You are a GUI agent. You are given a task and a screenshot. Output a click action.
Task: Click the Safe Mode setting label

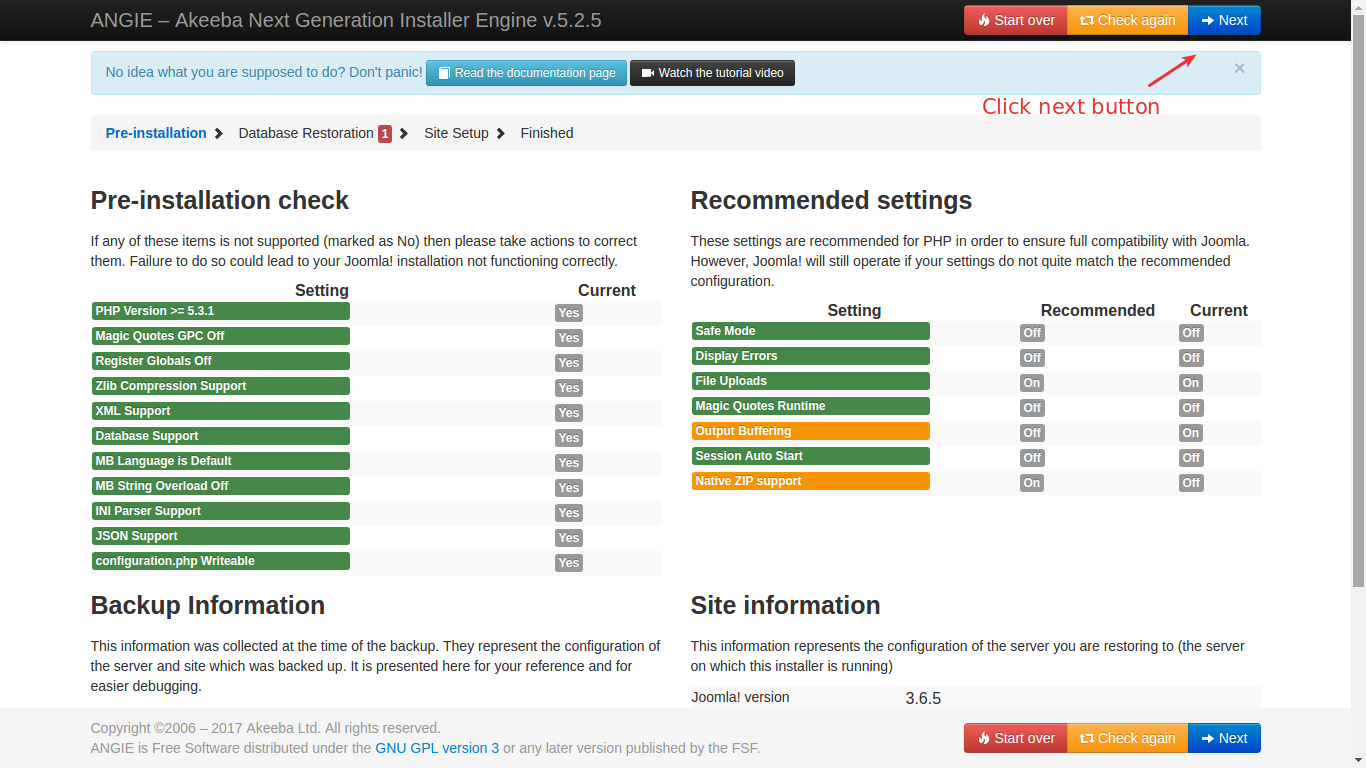click(810, 331)
